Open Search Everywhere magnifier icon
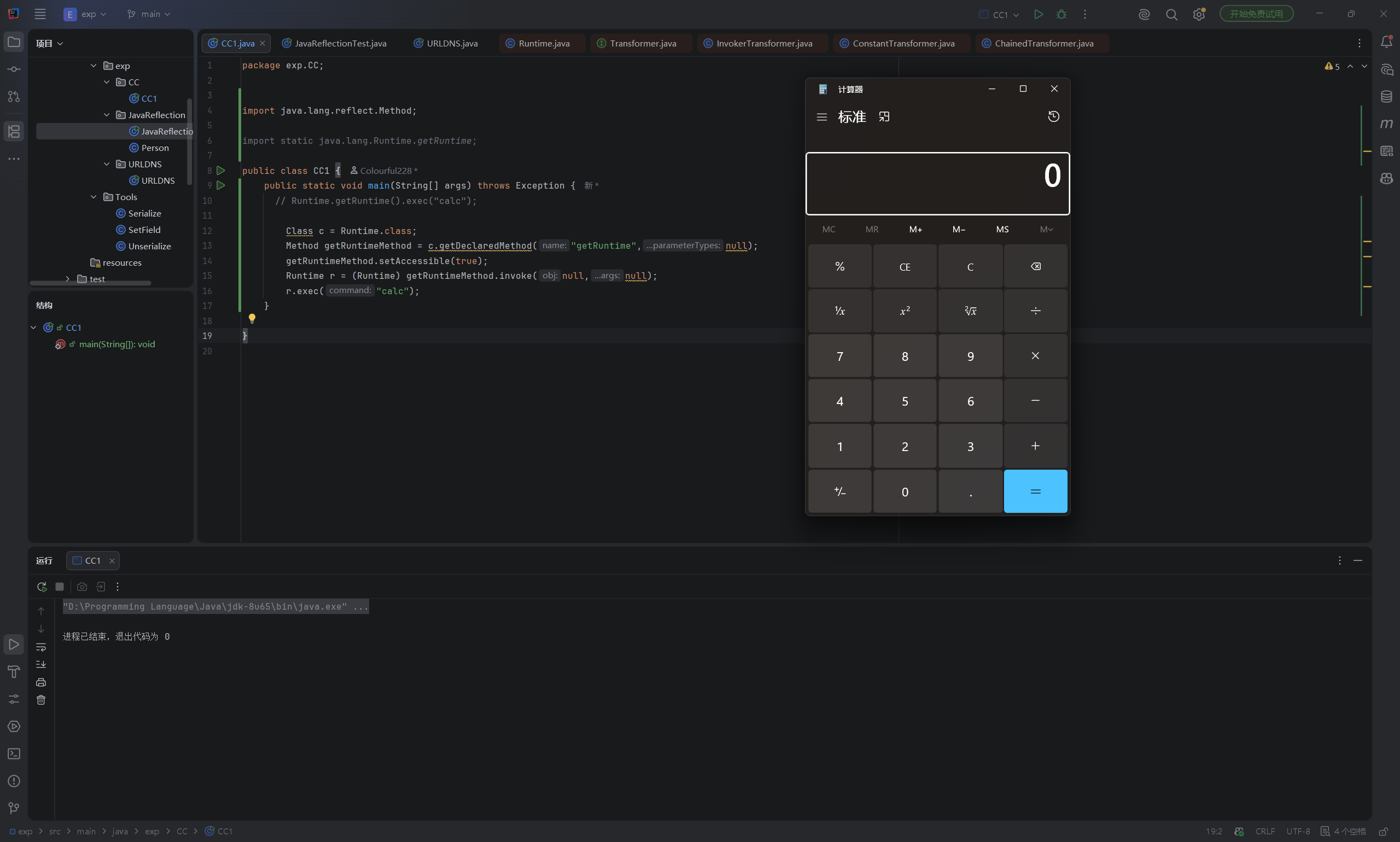Viewport: 1400px width, 842px height. pyautogui.click(x=1171, y=14)
